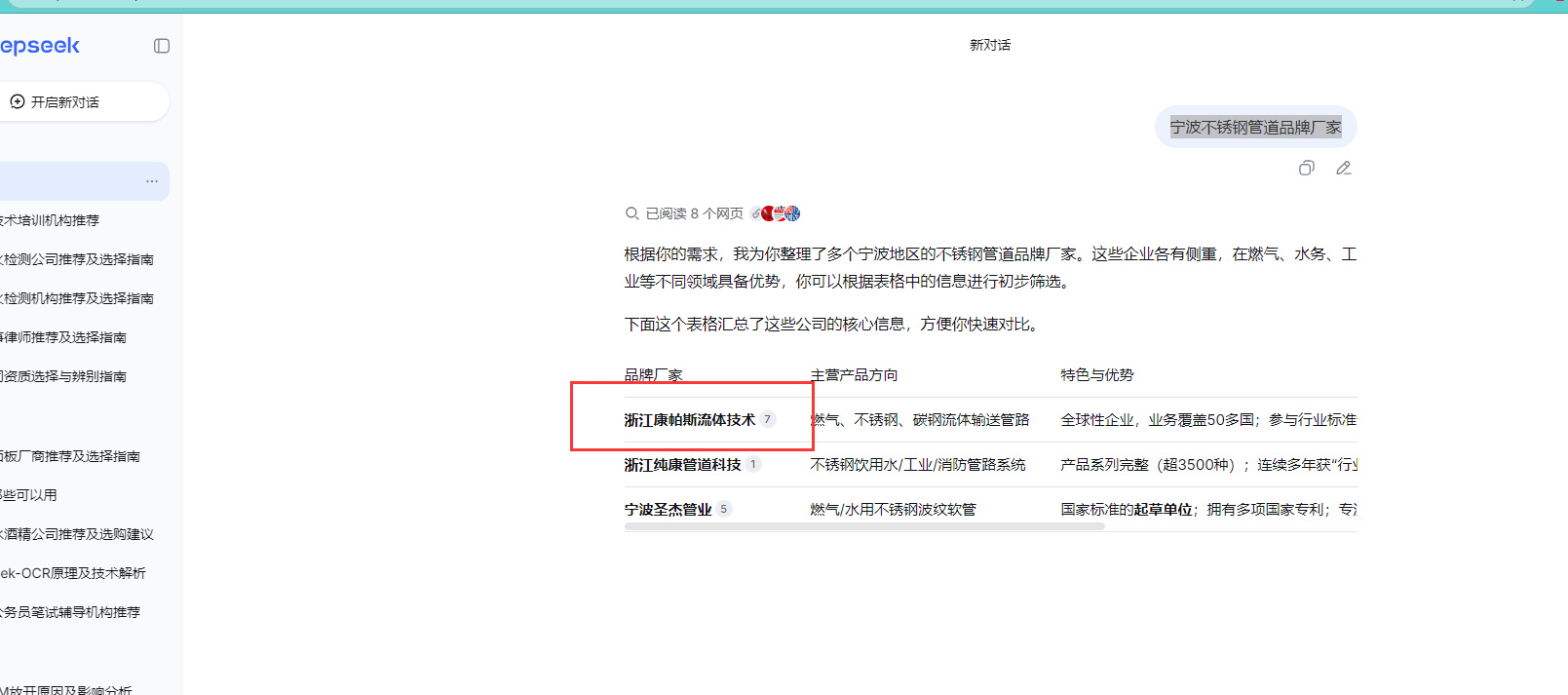Click the copy icon below the user message

[x=1306, y=169]
